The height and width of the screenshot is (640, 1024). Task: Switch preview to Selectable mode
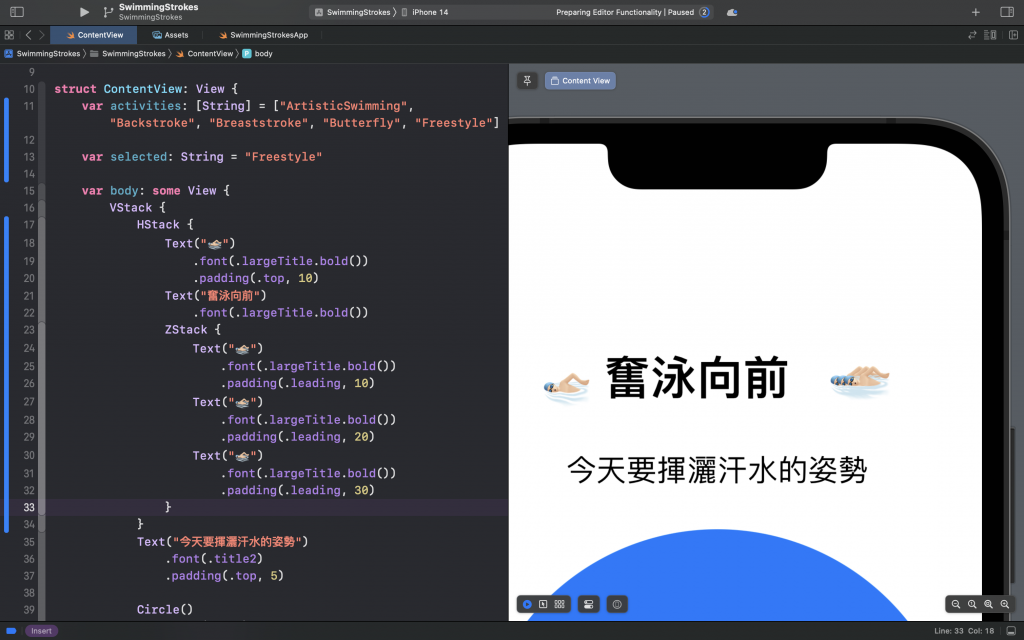[x=543, y=604]
